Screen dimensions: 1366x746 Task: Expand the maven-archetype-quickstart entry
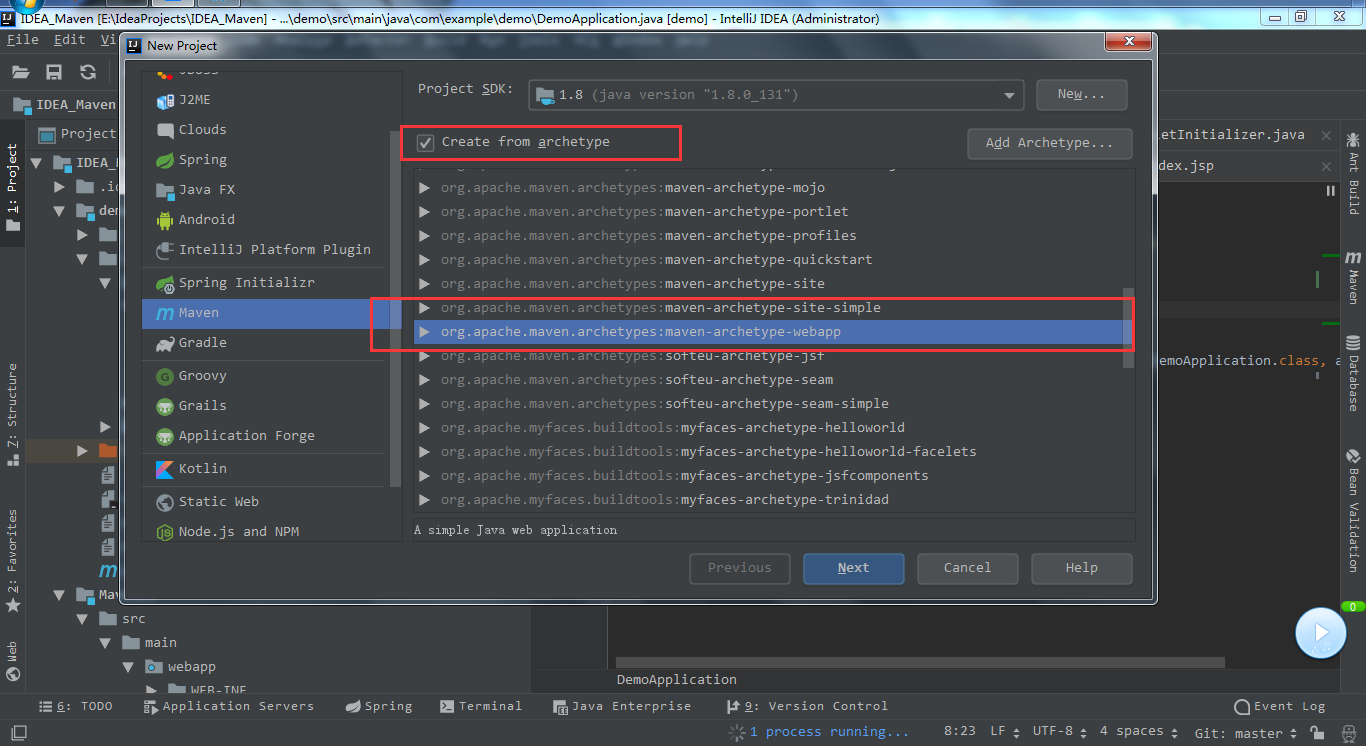coord(425,260)
